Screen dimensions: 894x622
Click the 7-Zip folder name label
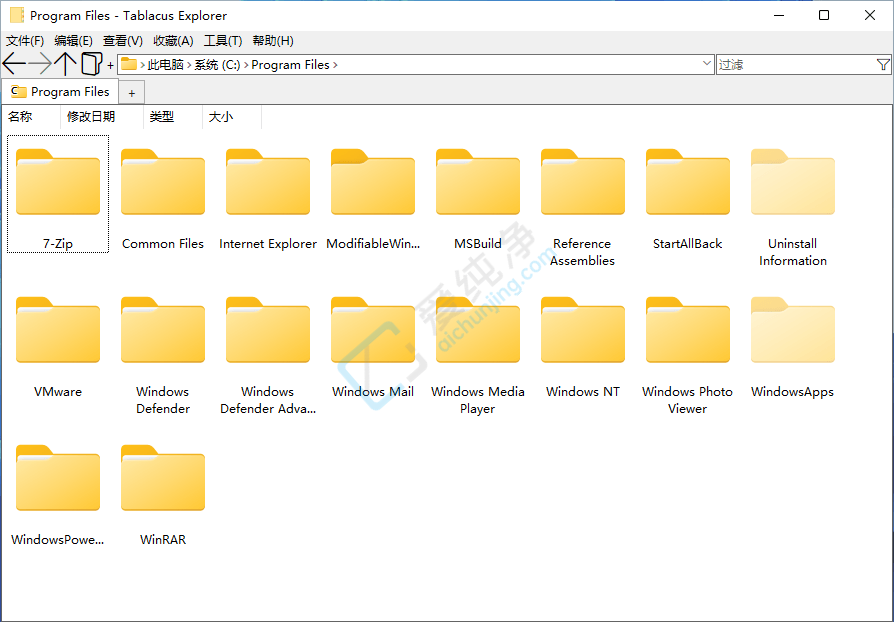pyautogui.click(x=58, y=244)
